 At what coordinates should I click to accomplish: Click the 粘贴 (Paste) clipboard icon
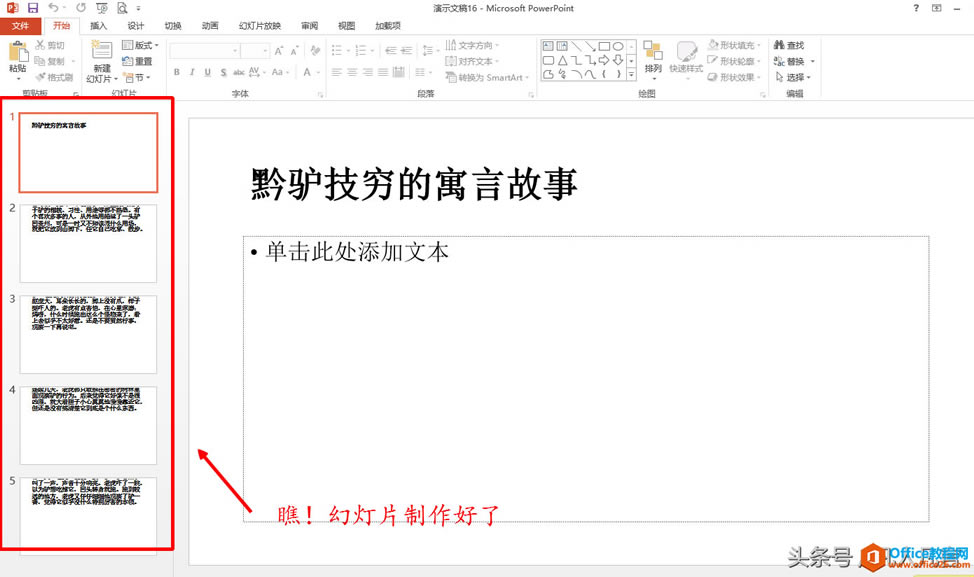[18, 52]
